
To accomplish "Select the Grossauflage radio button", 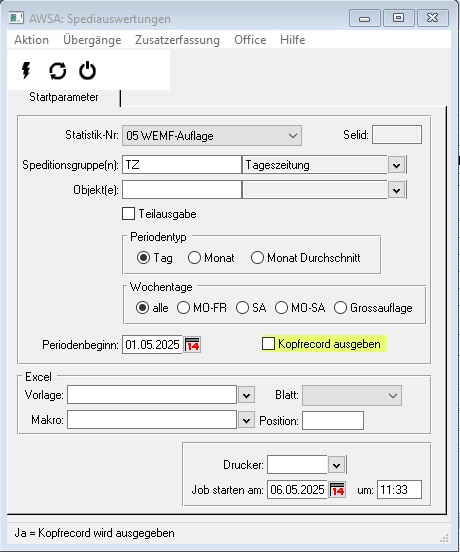I will [340, 308].
